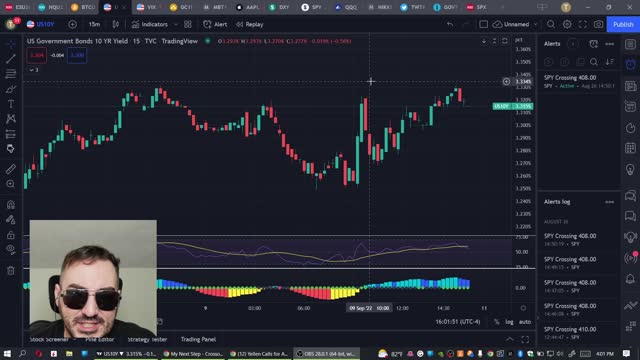Select the Text tool in left toolbar

point(11,104)
